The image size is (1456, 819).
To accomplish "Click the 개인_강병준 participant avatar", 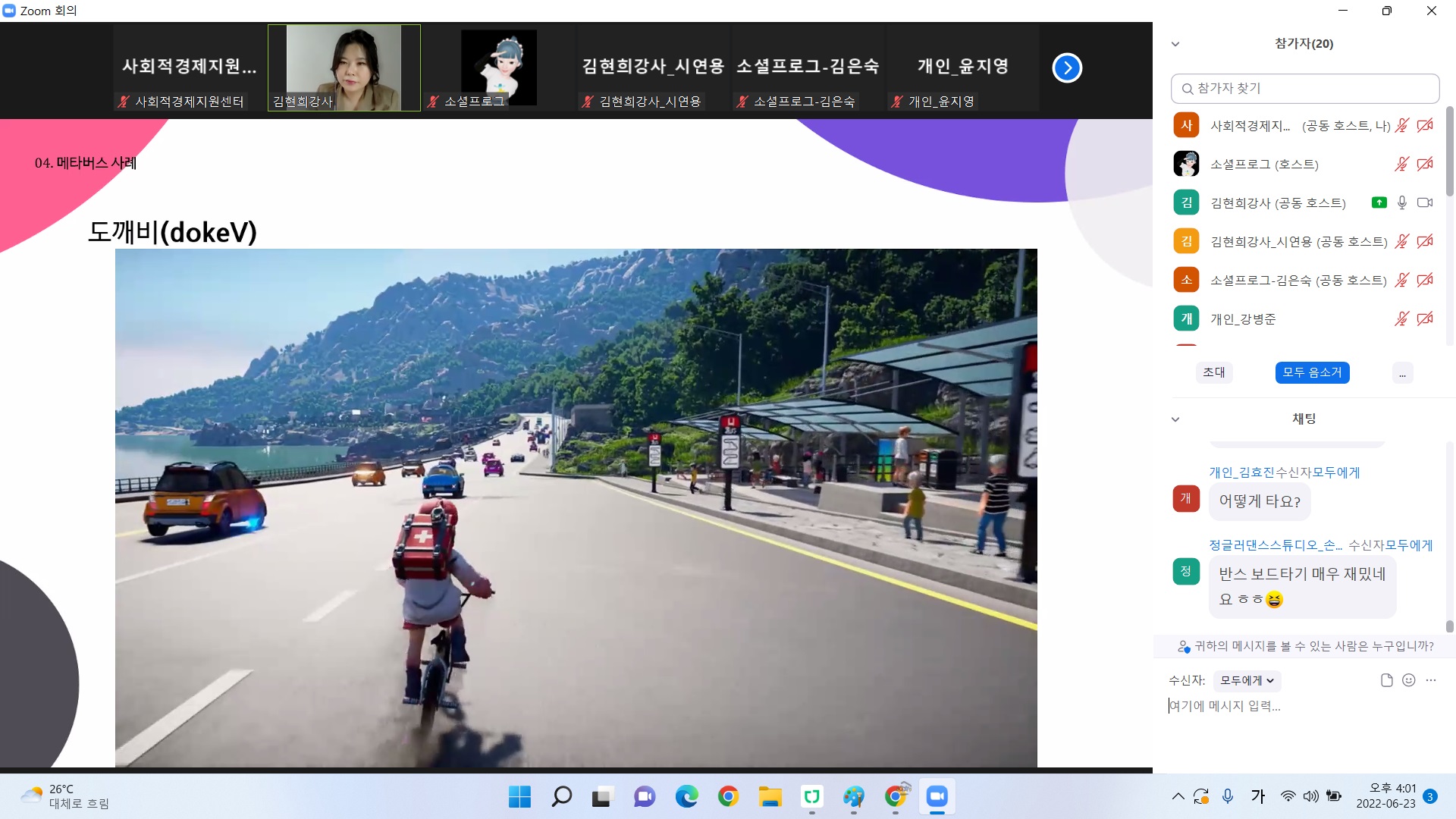I will [1186, 318].
